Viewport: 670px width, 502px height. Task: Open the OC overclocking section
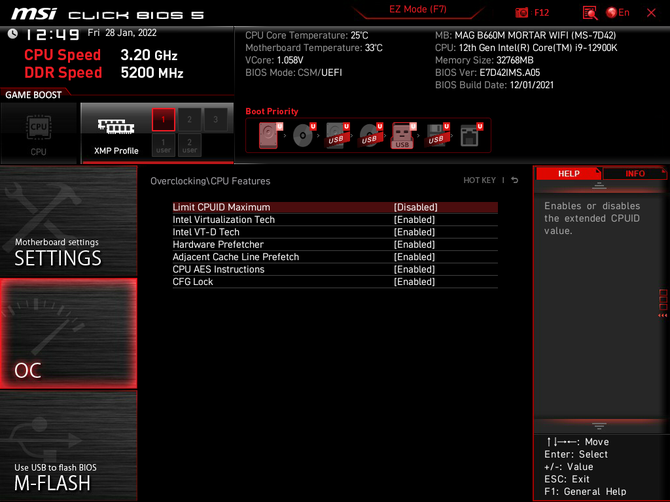point(68,334)
